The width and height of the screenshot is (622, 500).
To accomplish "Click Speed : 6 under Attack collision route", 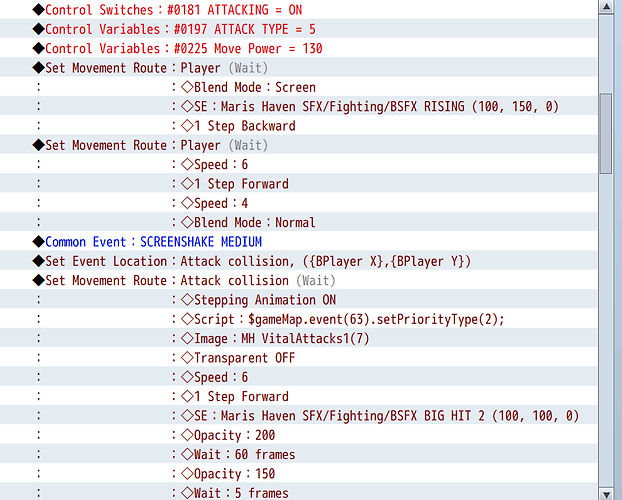I will tap(298, 377).
